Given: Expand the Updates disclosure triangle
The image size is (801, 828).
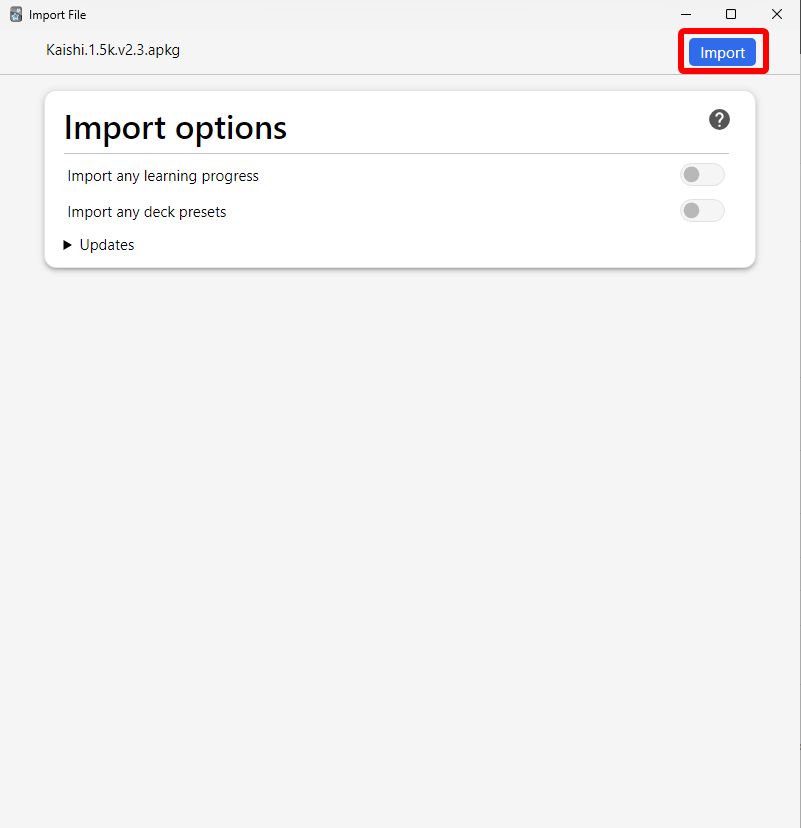Looking at the screenshot, I should click(x=68, y=245).
